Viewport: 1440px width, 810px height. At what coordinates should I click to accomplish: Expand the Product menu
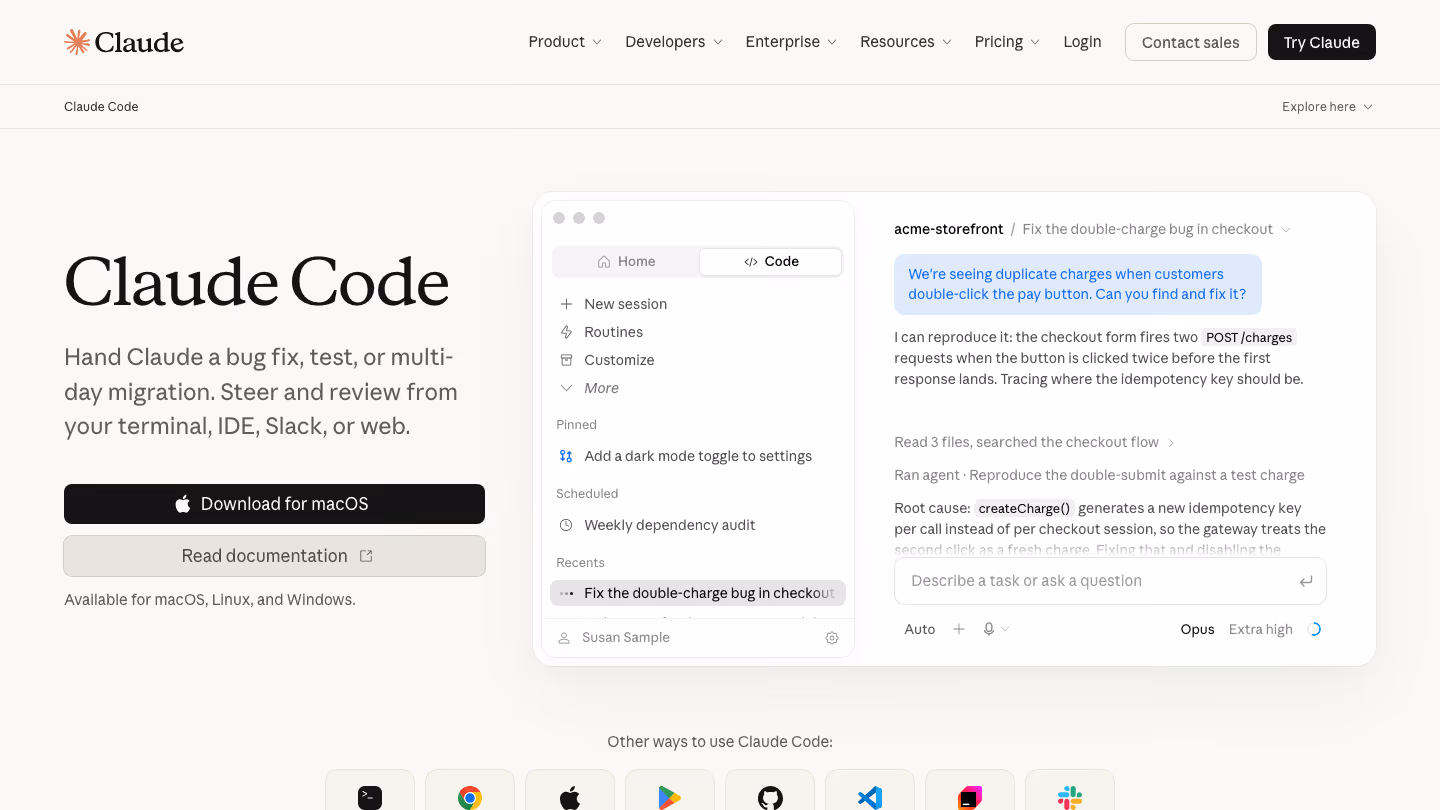(565, 42)
